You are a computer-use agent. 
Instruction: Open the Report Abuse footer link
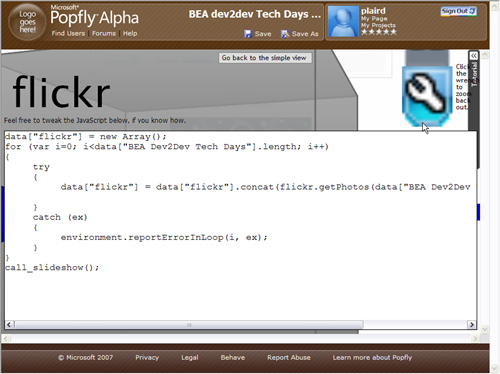click(x=289, y=357)
